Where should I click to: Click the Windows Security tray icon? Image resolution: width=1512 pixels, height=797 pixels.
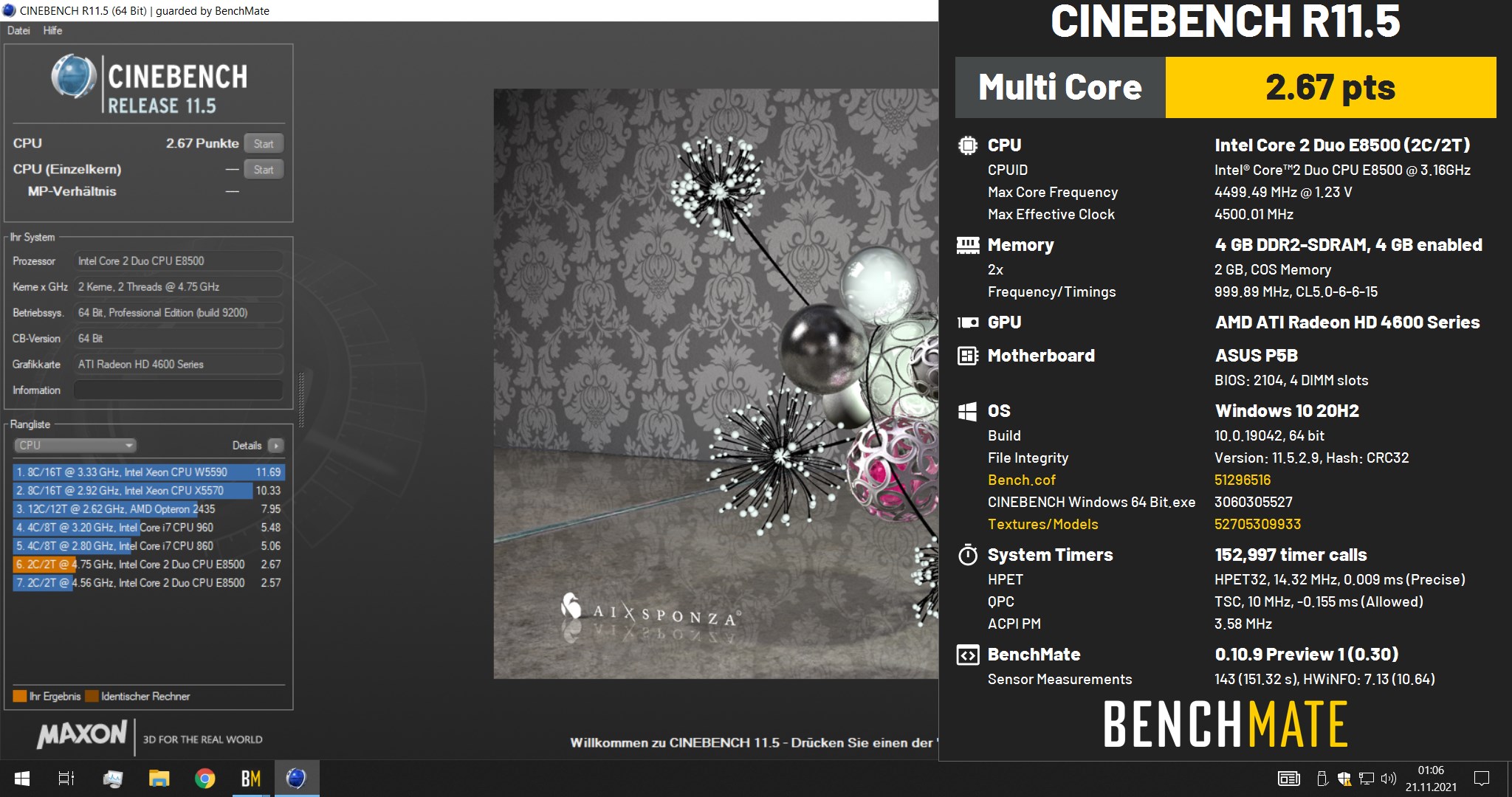pos(1344,779)
